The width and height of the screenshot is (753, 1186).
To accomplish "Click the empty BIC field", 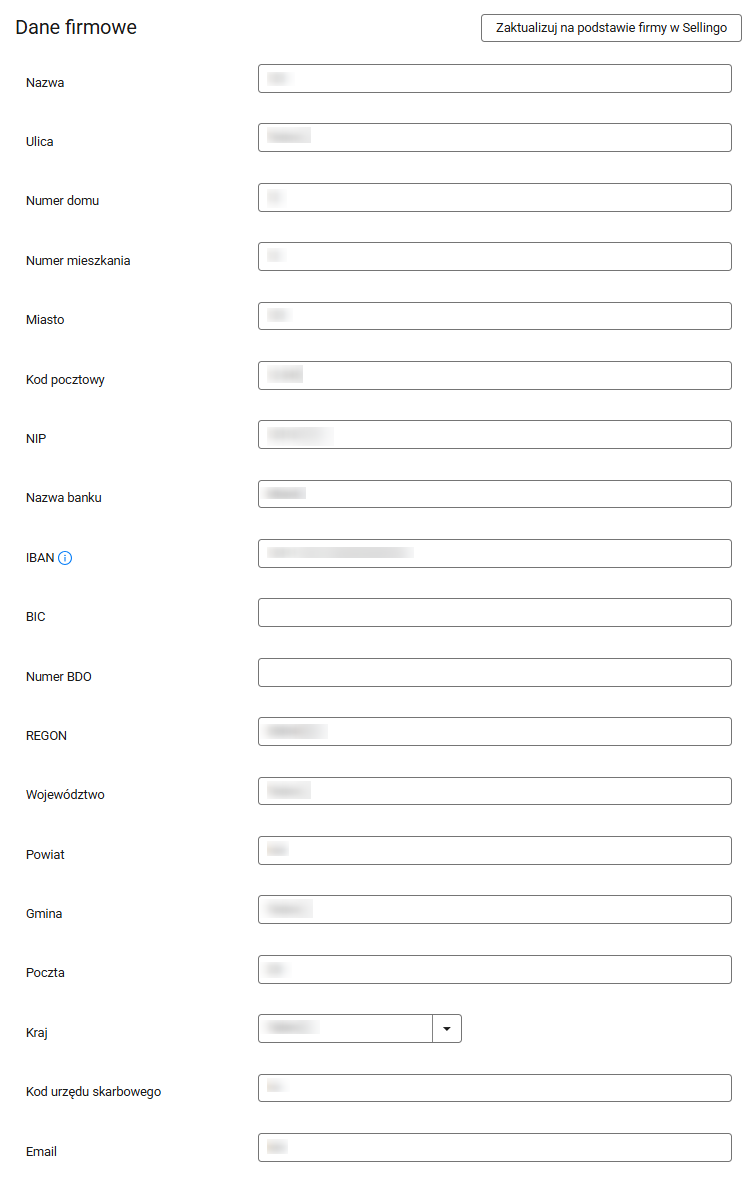I will 494,613.
